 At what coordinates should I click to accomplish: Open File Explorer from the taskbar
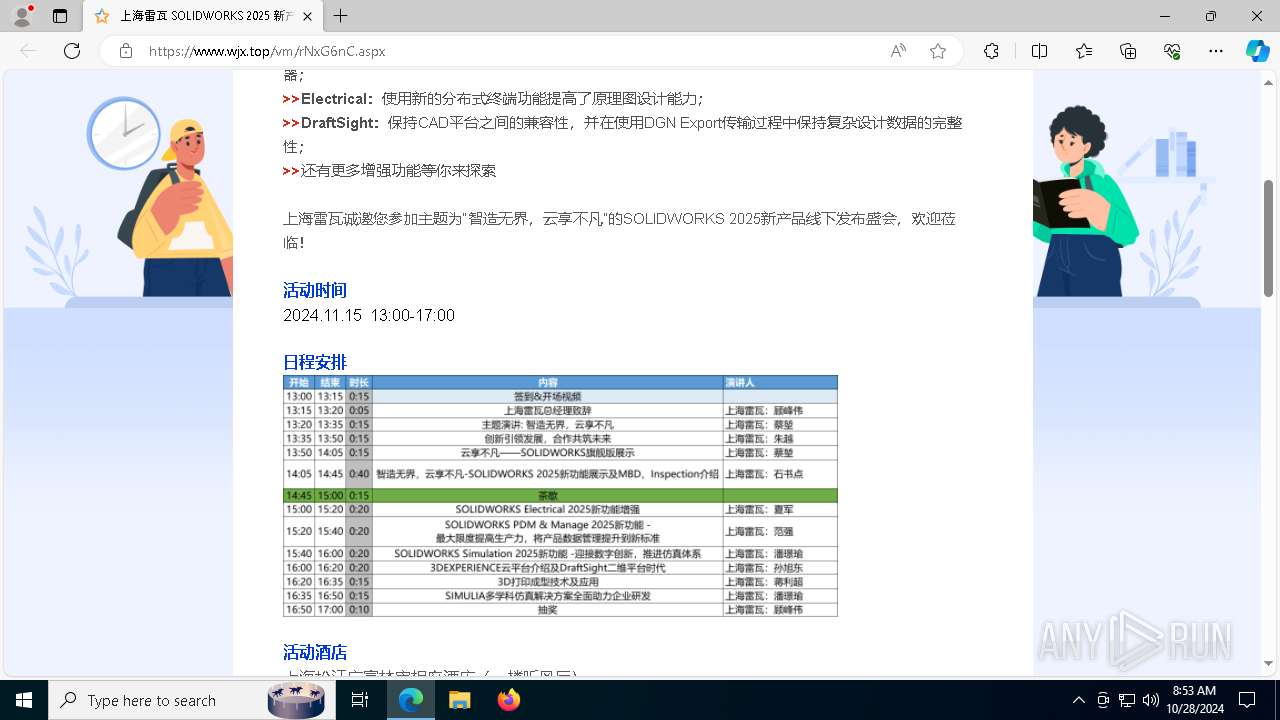(459, 700)
